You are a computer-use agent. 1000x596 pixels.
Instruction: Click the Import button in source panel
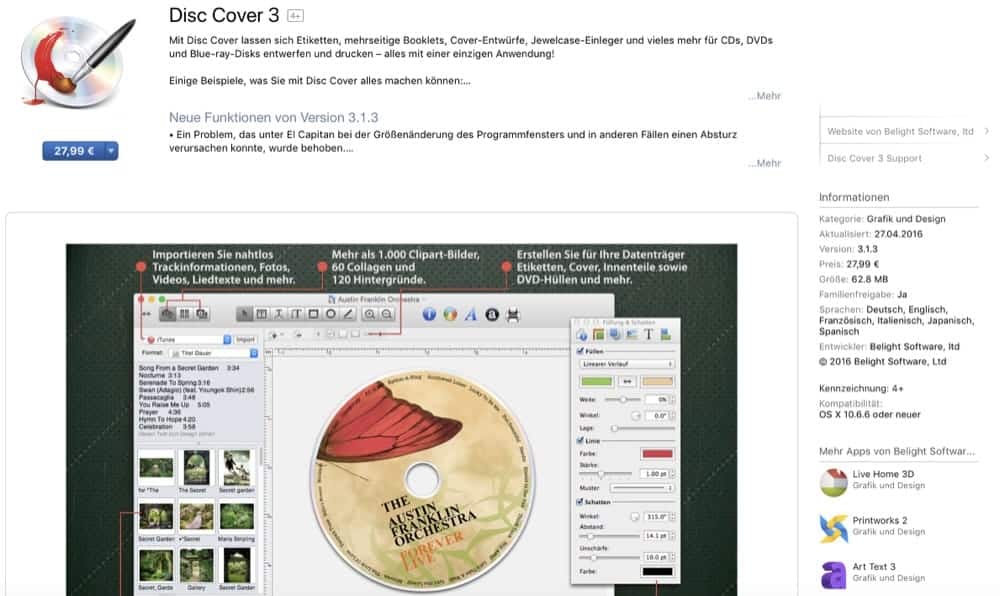coord(246,339)
